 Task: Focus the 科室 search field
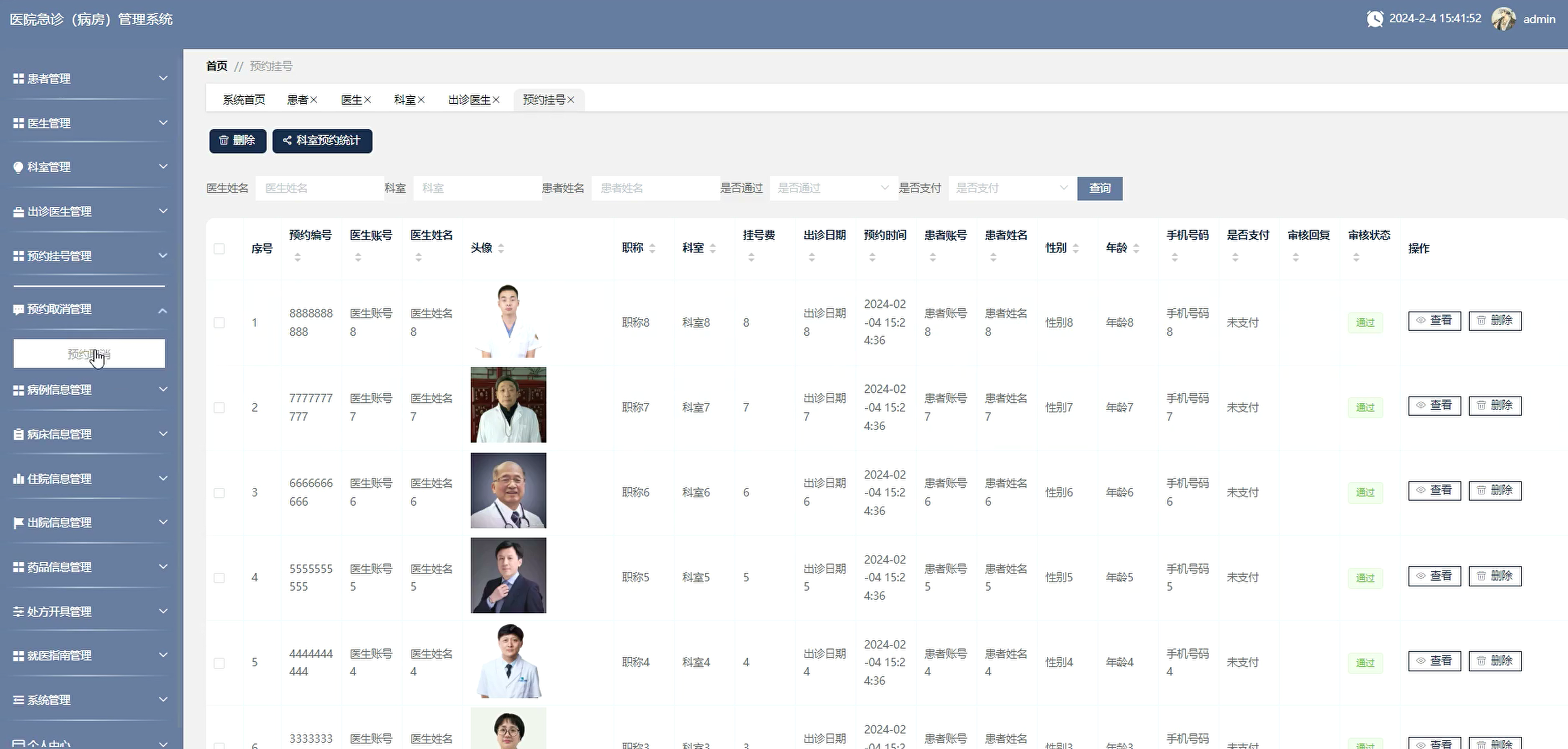(477, 188)
